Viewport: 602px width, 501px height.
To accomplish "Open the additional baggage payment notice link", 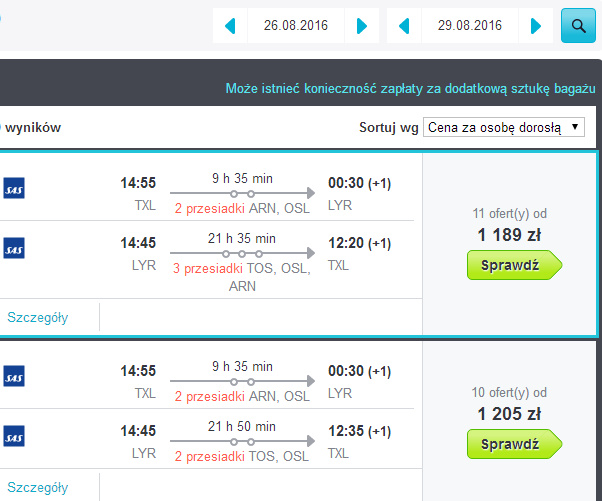I will 410,89.
